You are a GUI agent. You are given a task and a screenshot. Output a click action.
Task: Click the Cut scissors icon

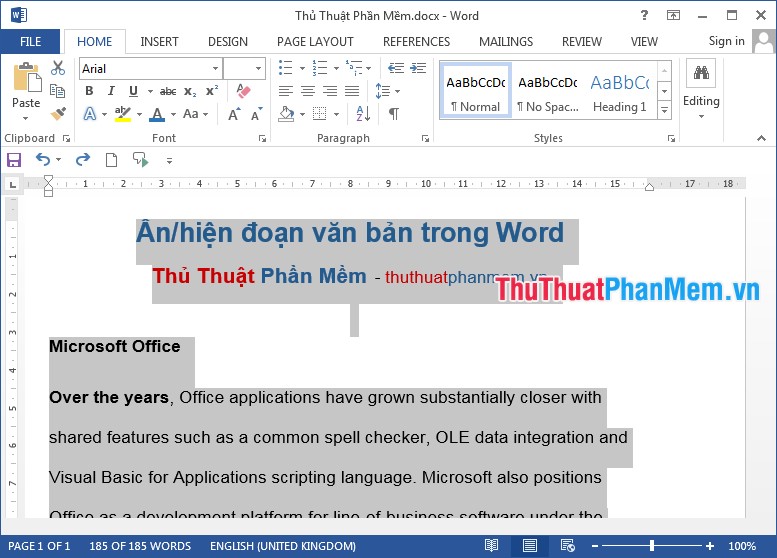[x=58, y=68]
